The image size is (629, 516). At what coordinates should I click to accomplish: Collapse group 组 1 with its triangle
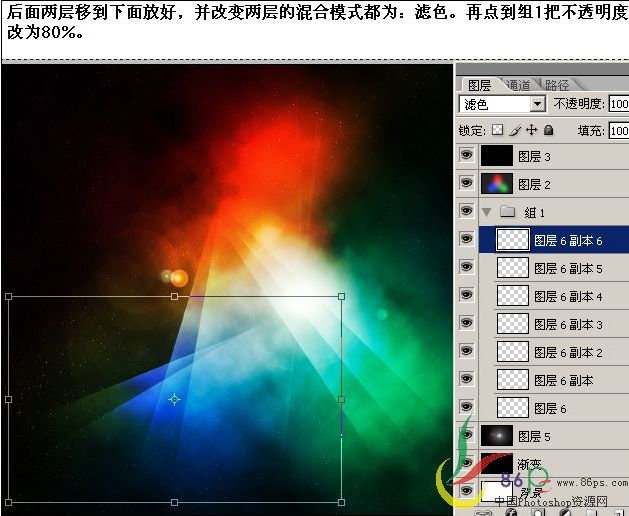point(487,212)
